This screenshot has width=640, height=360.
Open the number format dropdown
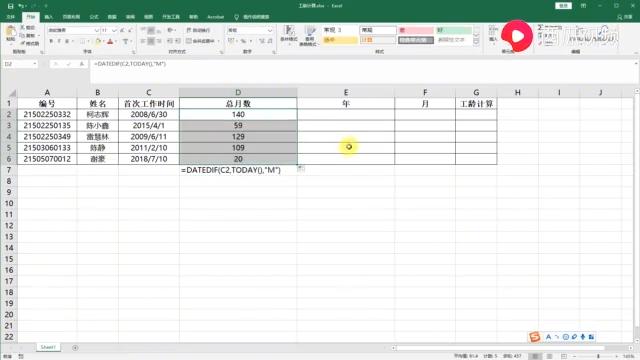270,30
